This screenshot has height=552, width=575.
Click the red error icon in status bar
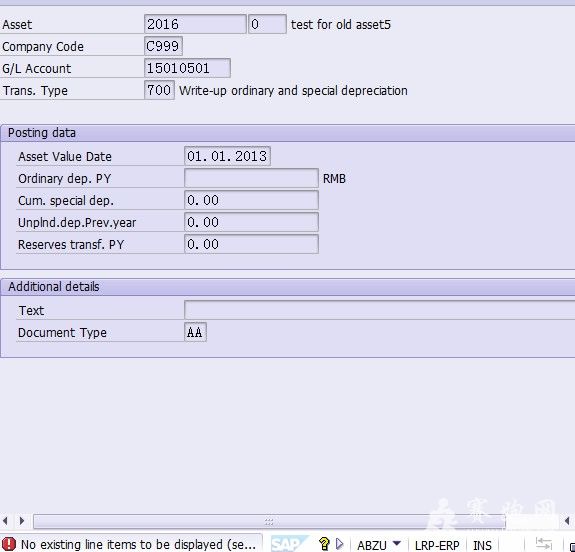[x=8, y=544]
